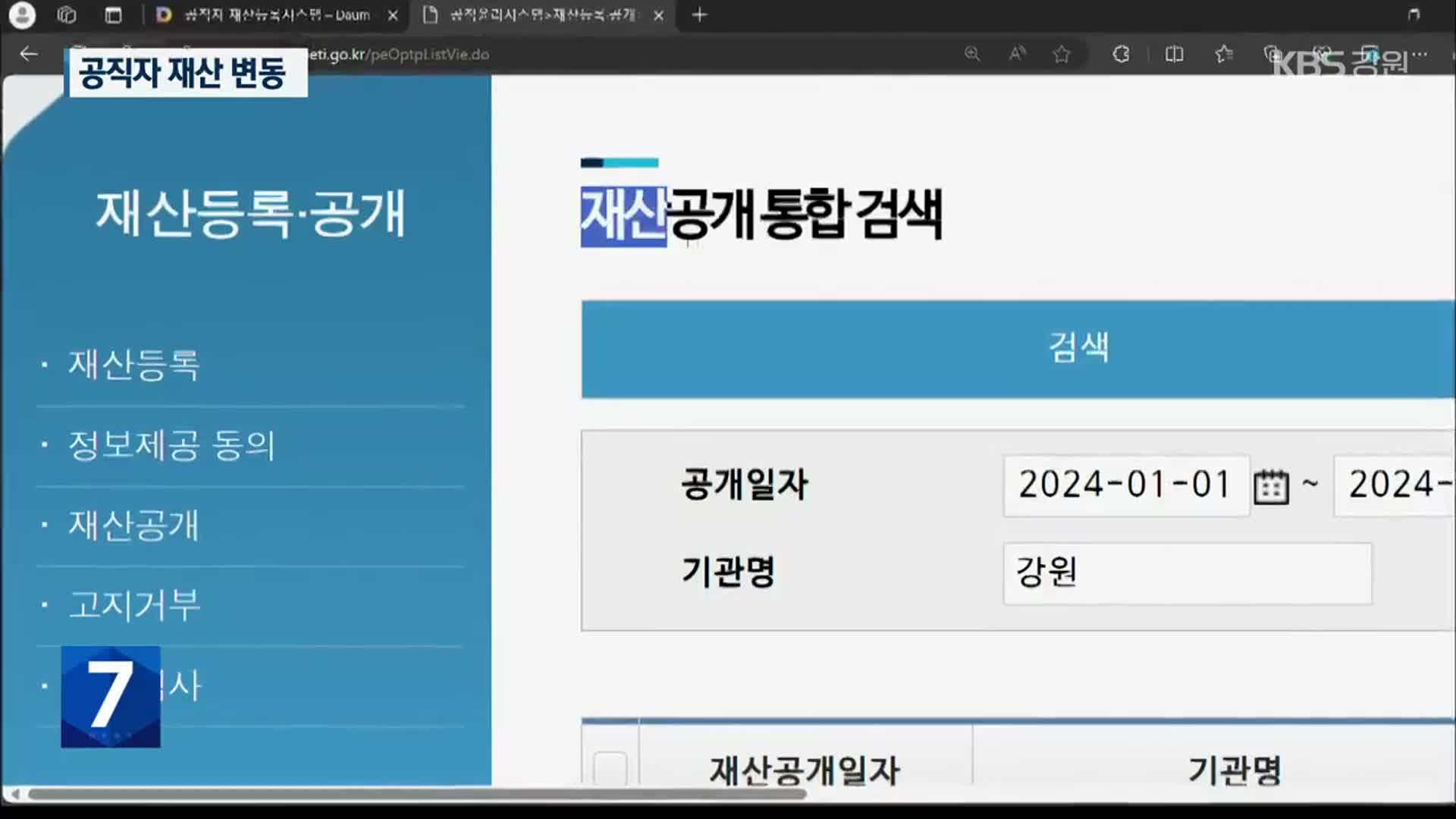
Task: Open the 고지거부 sidebar menu
Action: [134, 605]
